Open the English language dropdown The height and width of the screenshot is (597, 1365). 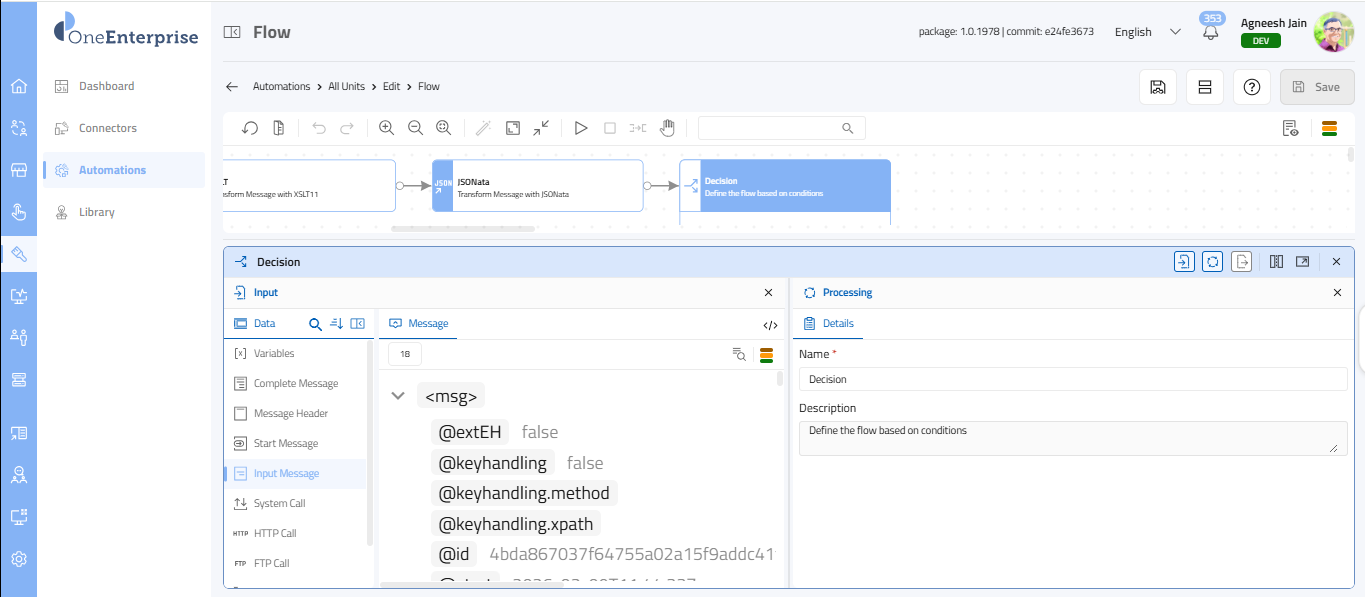1147,32
